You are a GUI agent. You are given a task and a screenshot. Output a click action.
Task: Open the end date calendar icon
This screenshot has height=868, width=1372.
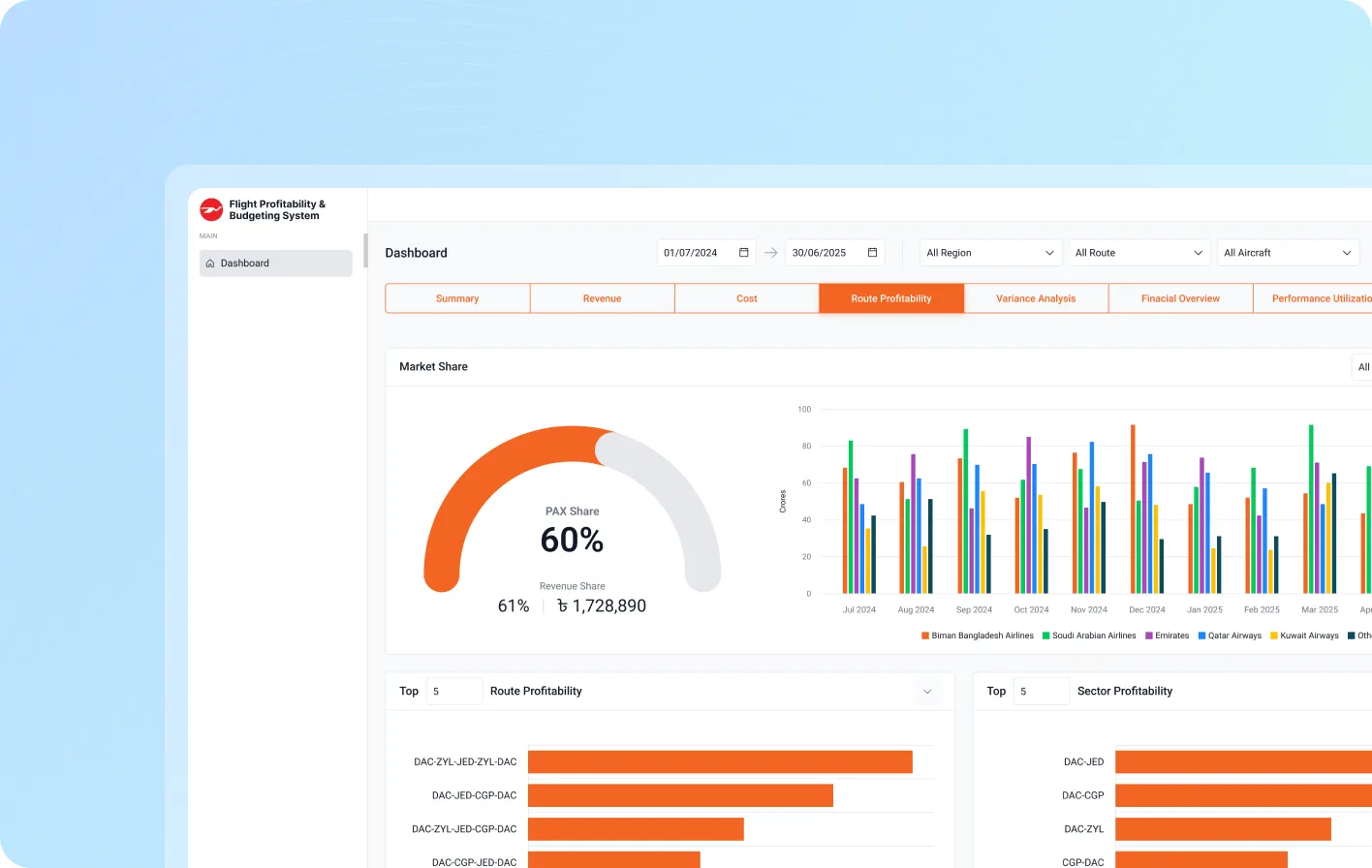pyautogui.click(x=872, y=253)
